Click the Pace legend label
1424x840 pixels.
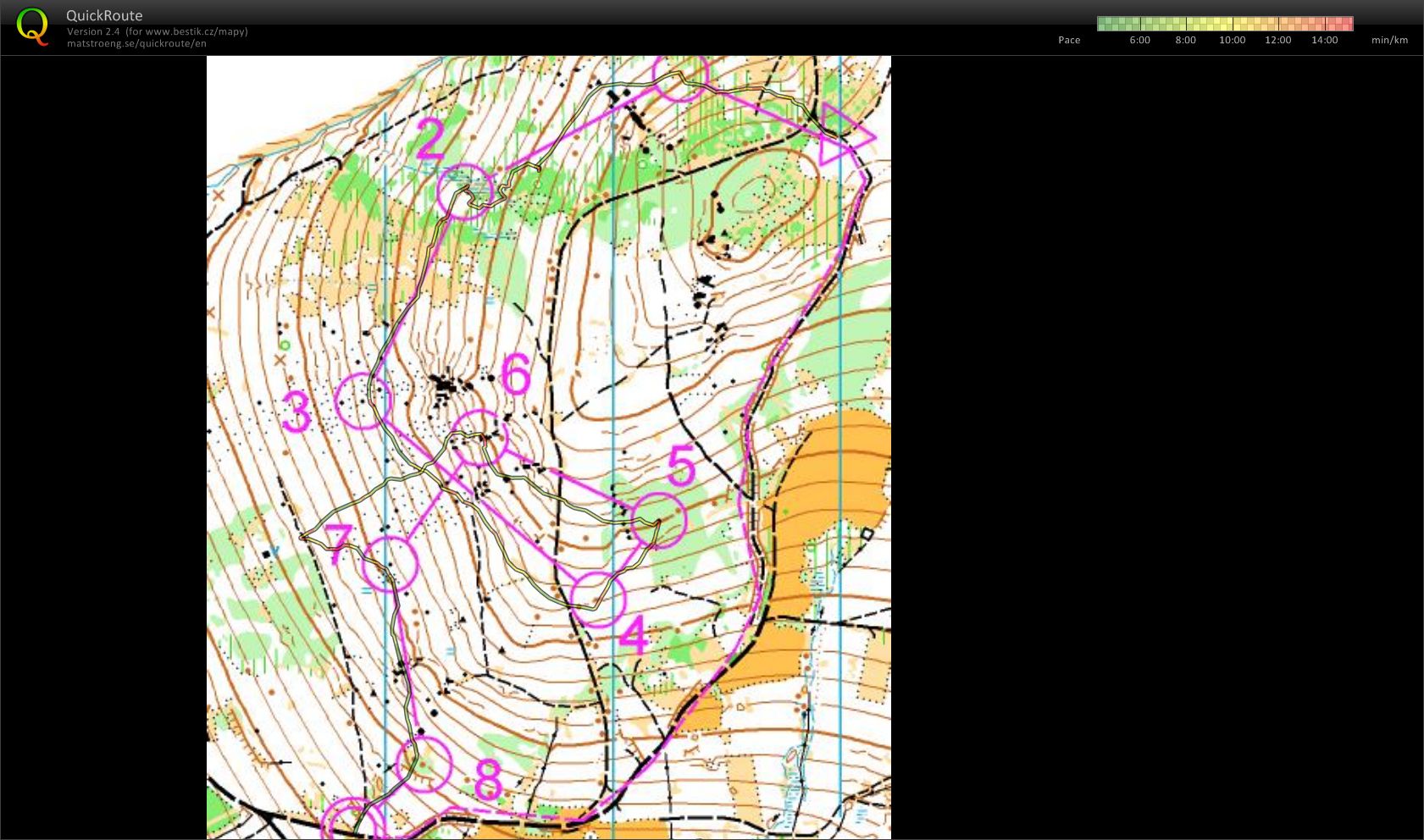pos(1069,40)
